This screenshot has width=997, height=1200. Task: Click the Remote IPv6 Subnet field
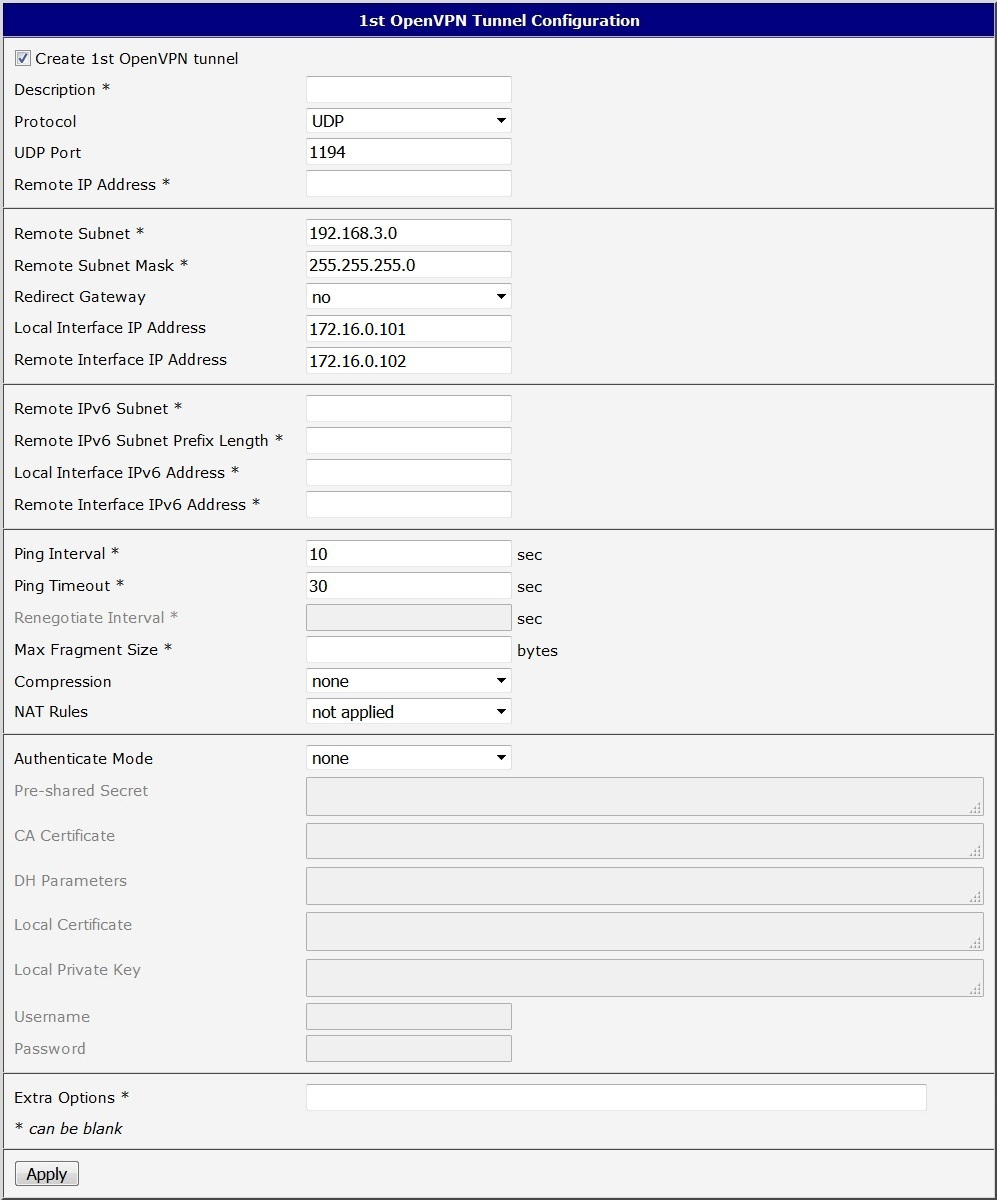(x=409, y=409)
